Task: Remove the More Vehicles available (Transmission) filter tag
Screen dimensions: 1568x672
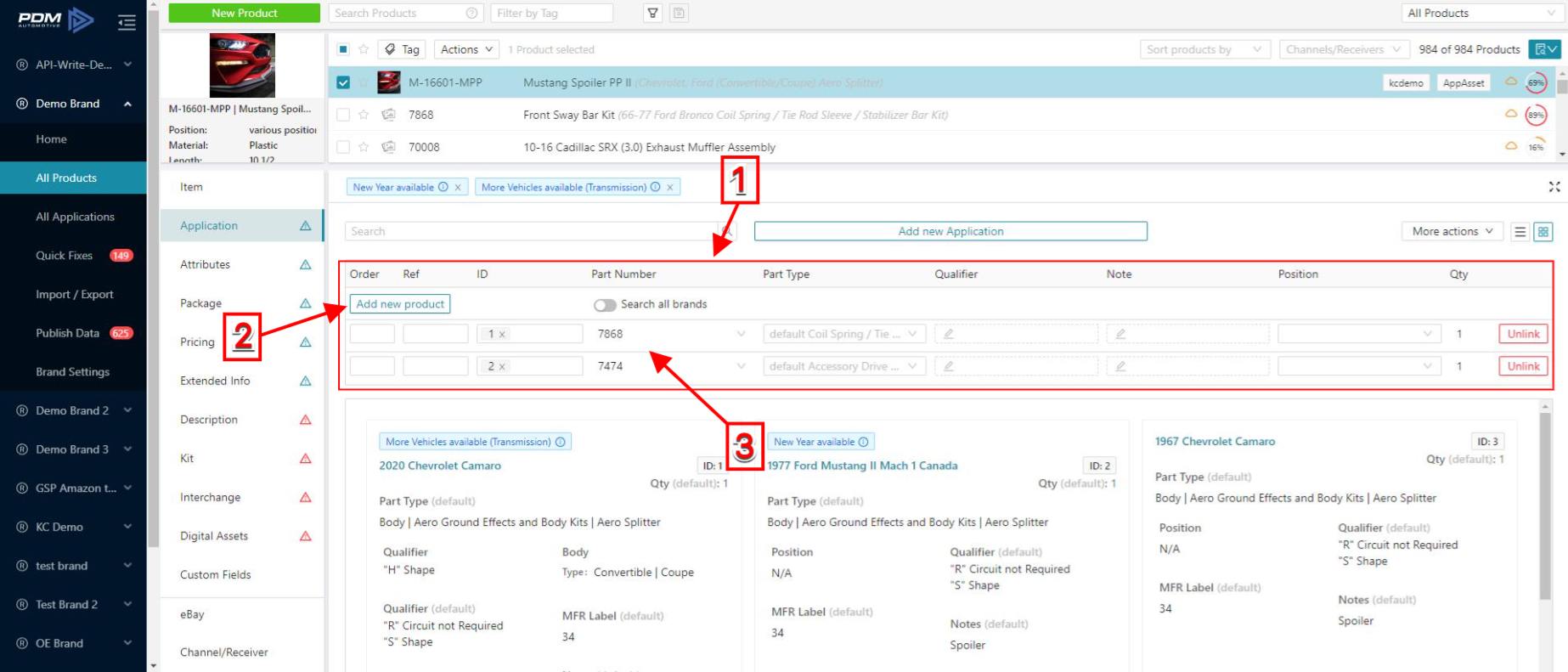Action: 669,187
